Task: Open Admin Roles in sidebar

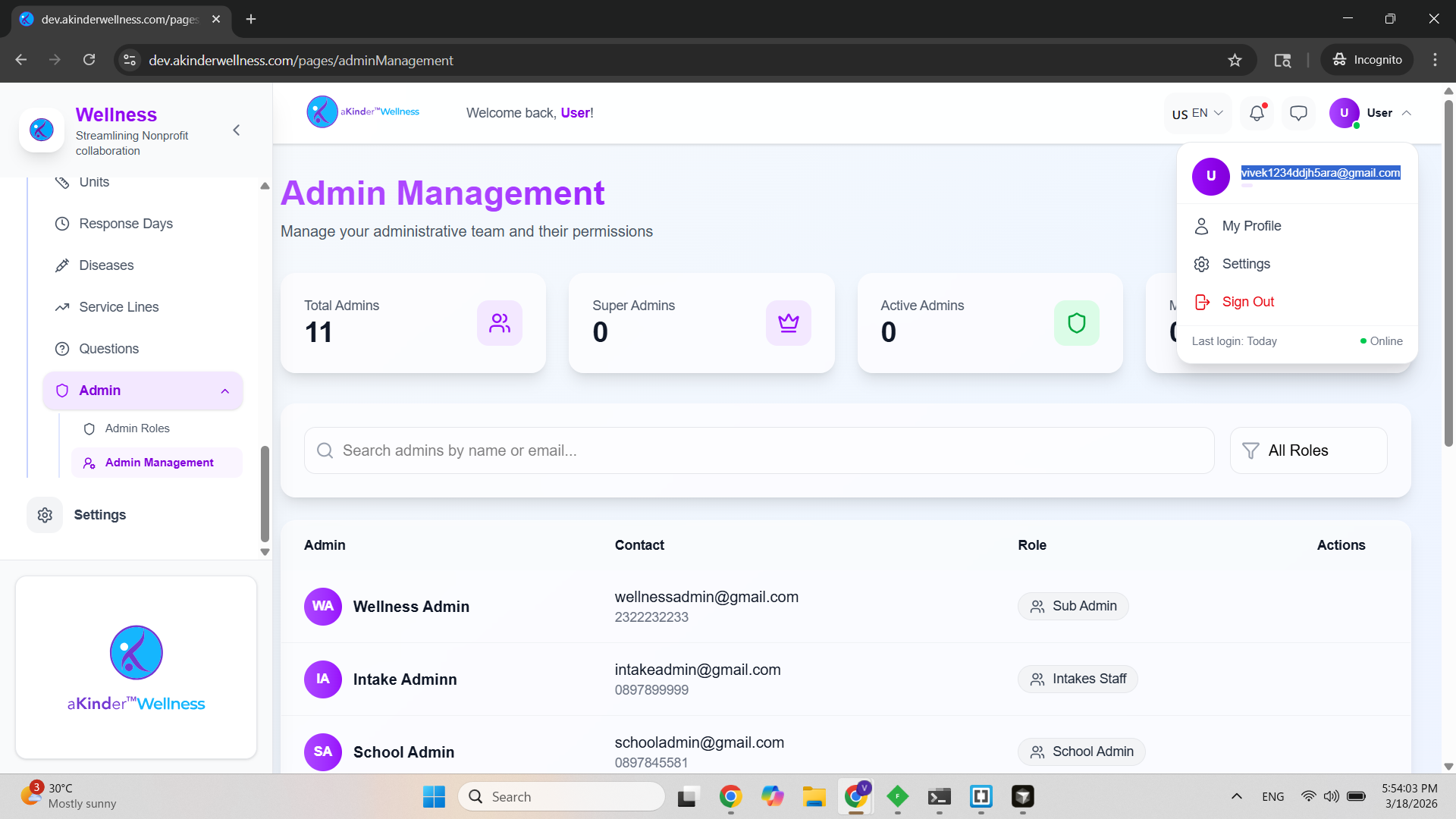Action: pos(137,428)
